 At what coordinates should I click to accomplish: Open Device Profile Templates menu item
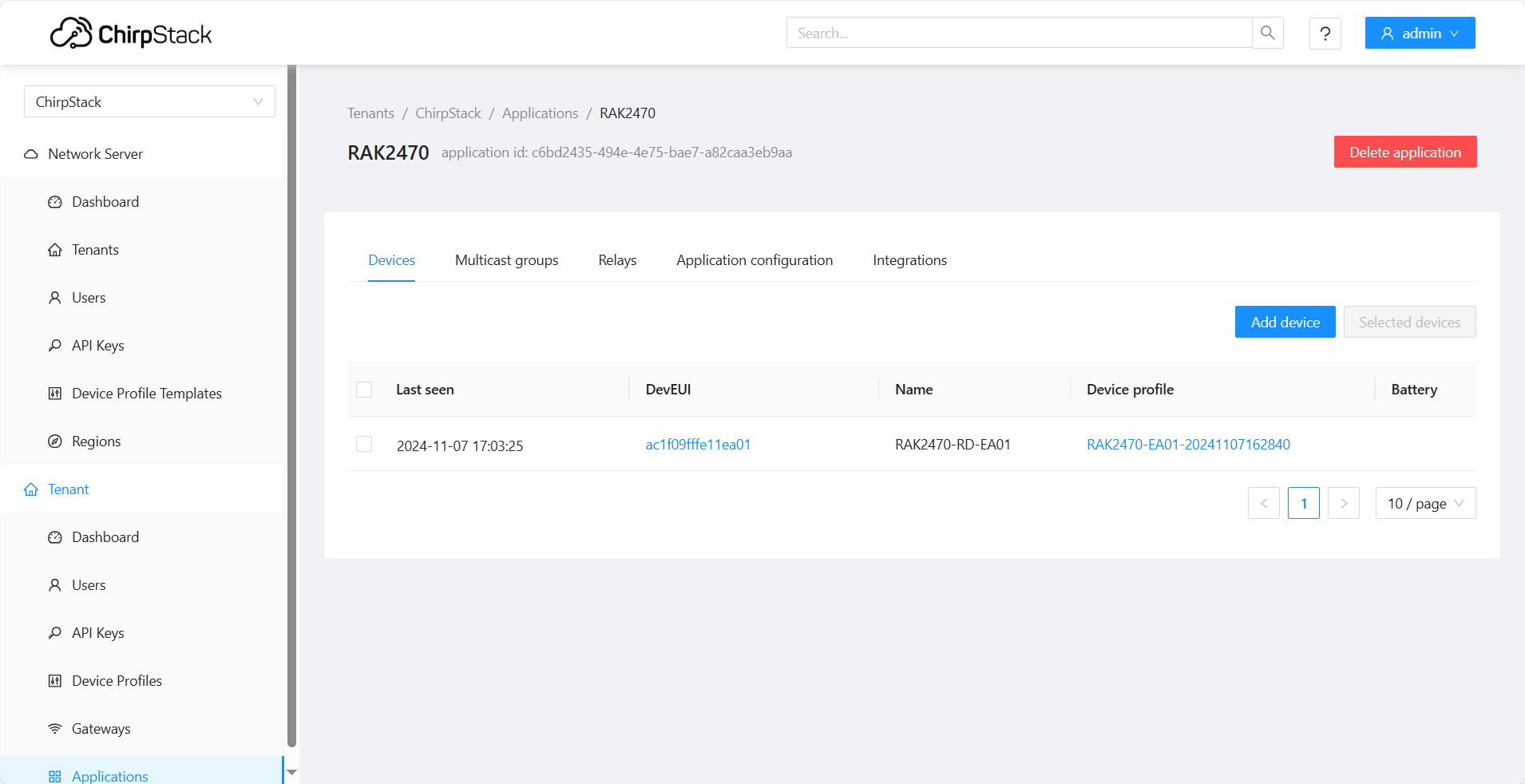coord(142,394)
